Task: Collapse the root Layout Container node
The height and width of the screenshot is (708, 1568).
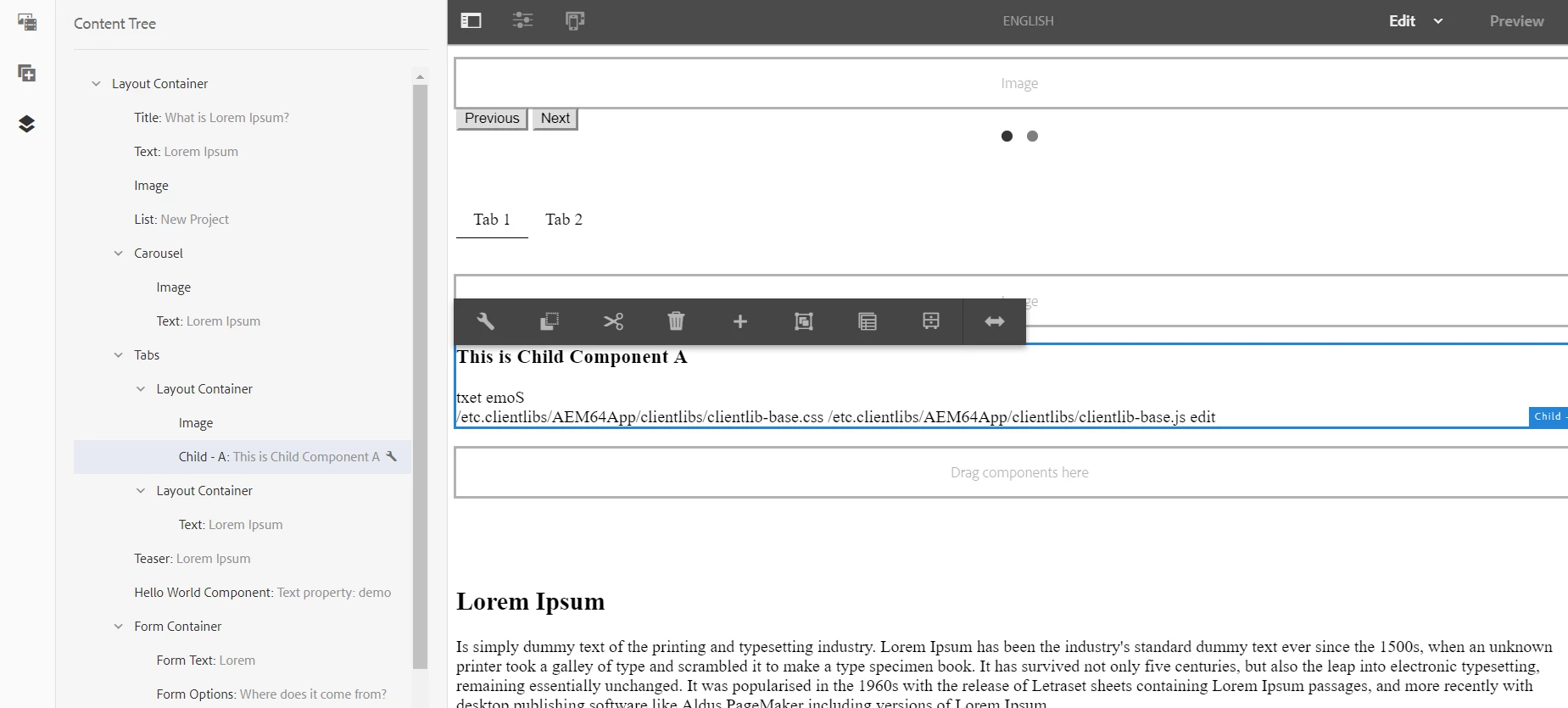Action: click(x=96, y=84)
